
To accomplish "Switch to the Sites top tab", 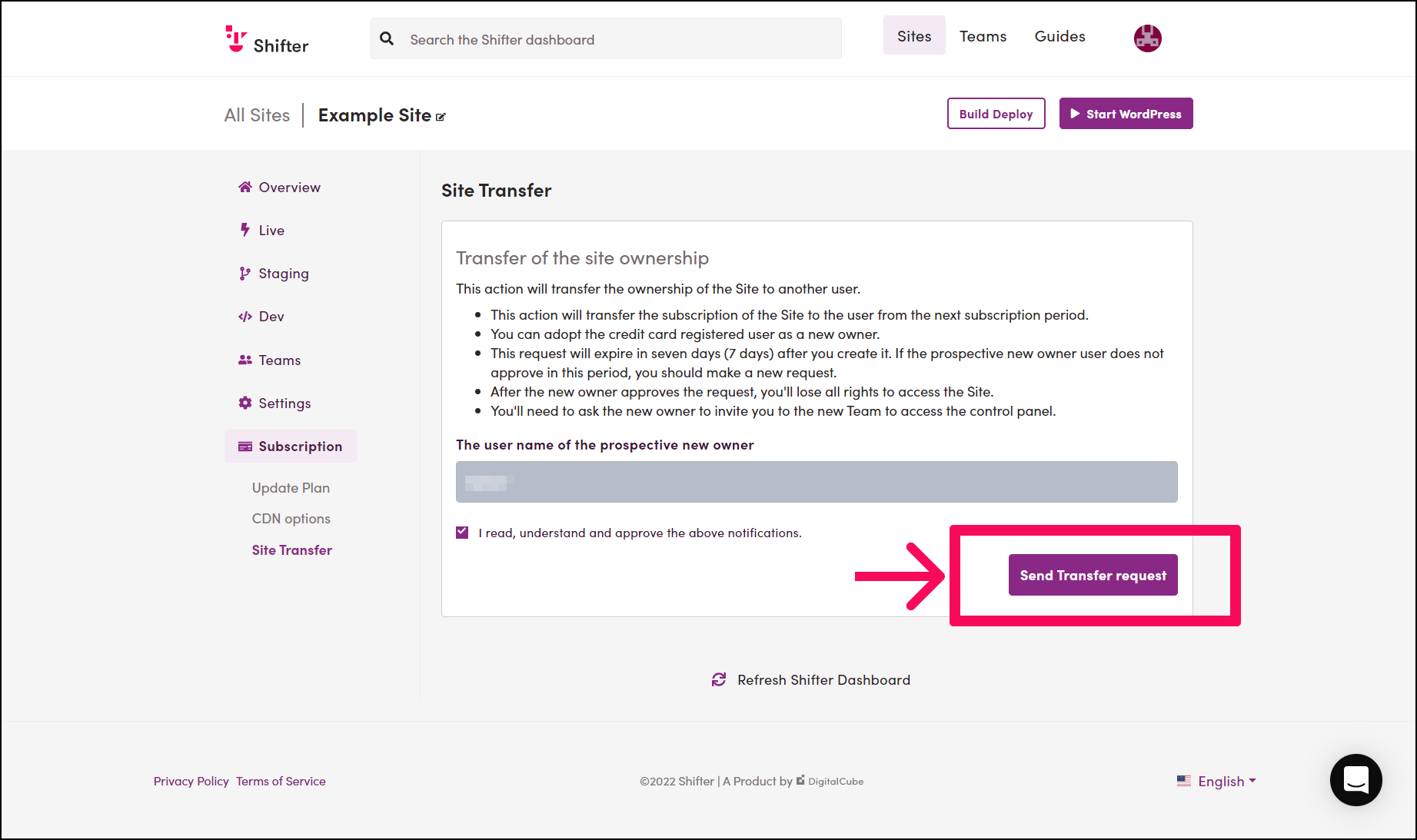I will tap(914, 36).
